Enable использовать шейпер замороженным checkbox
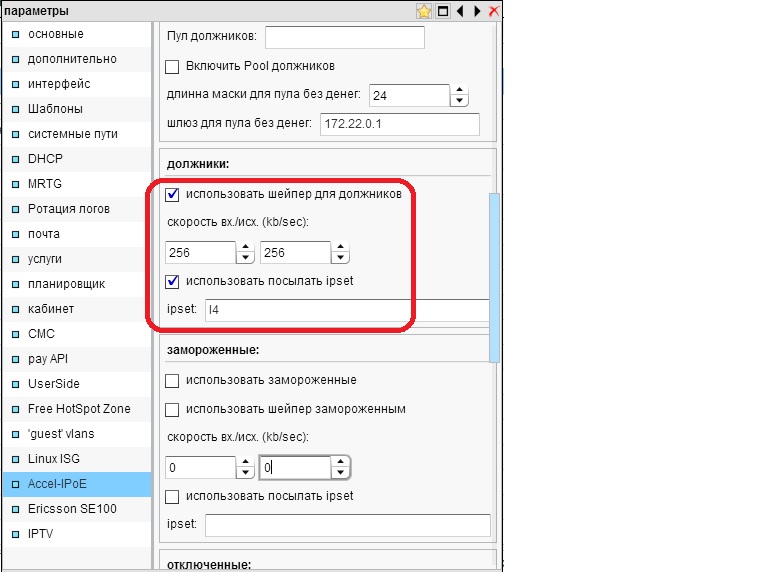The height and width of the screenshot is (572, 768). point(172,409)
